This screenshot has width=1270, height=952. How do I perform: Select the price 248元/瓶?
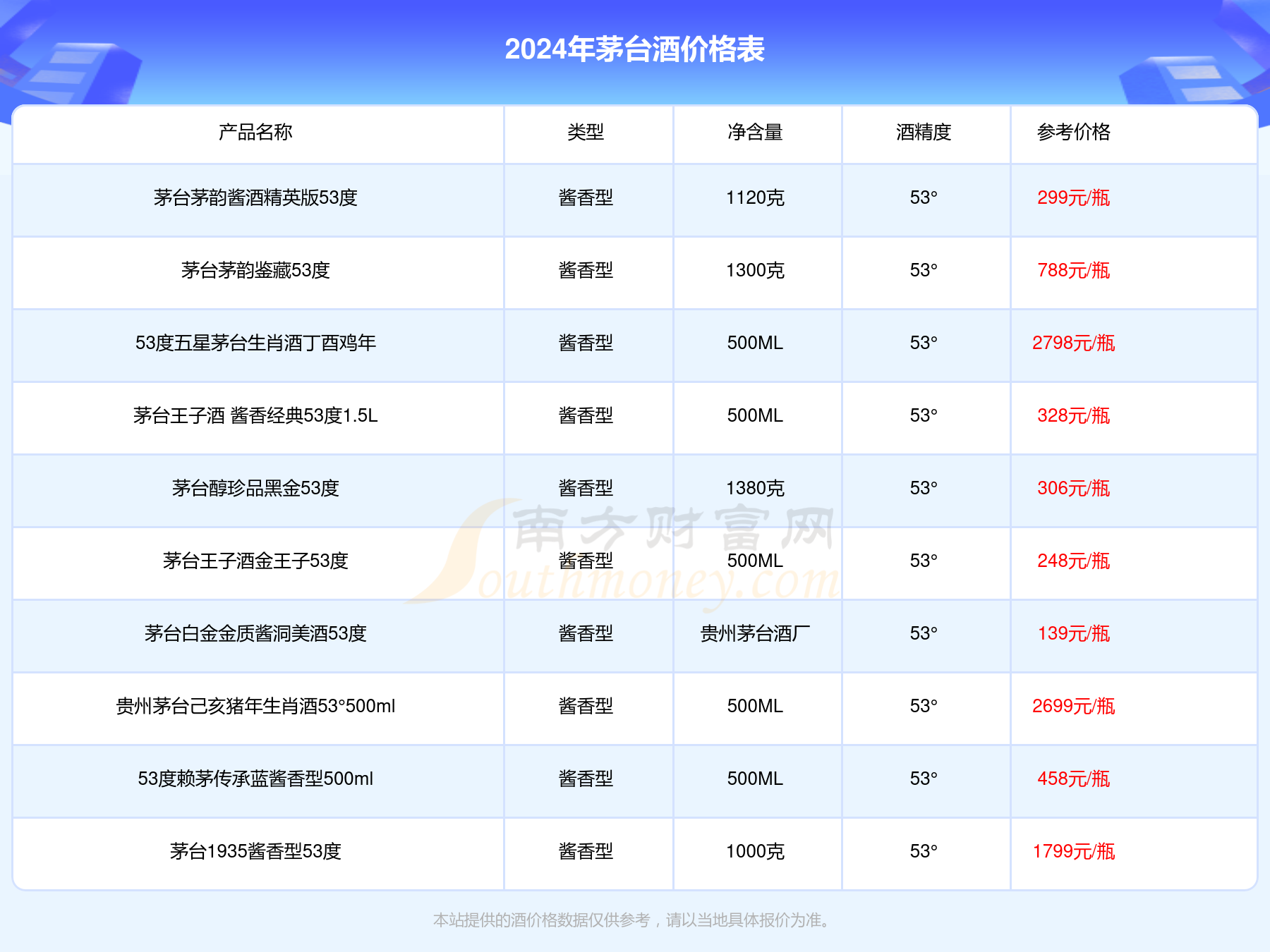[1074, 561]
